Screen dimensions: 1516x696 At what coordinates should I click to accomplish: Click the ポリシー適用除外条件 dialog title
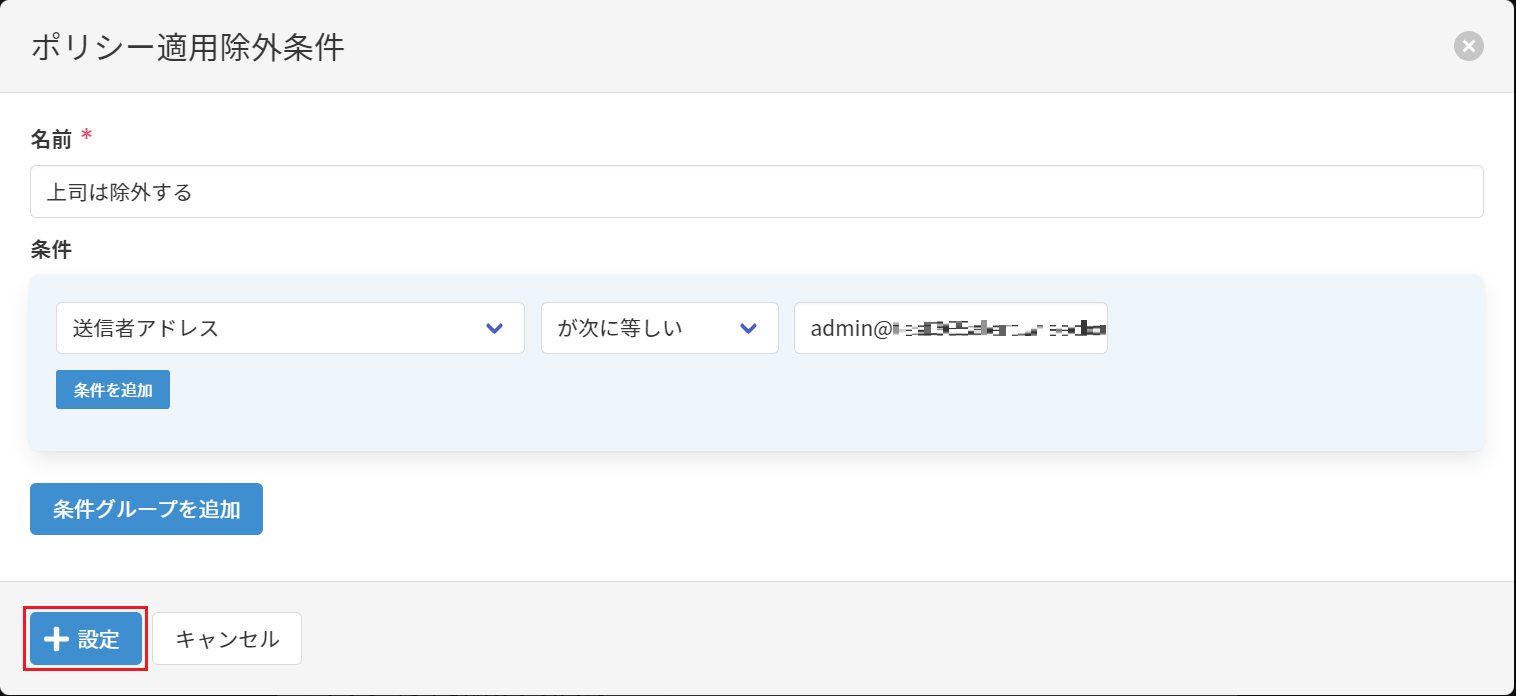coord(188,47)
